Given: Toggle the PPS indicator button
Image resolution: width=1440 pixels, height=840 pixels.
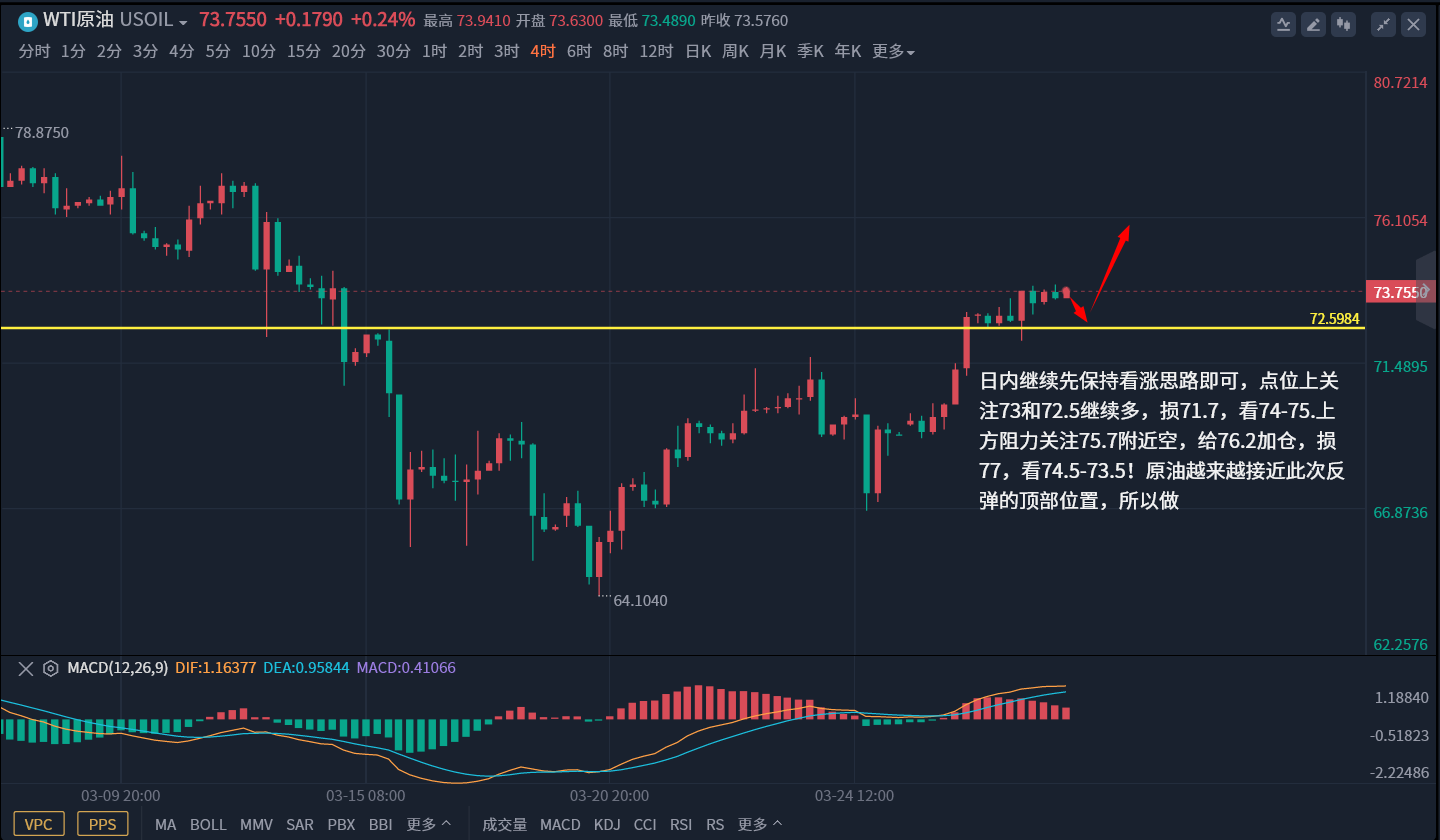Looking at the screenshot, I should (102, 824).
